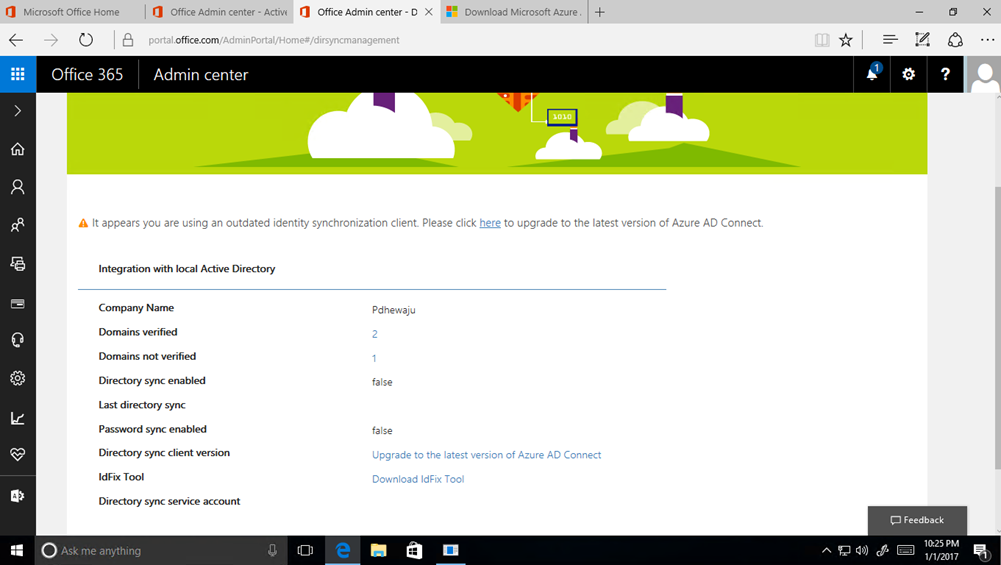This screenshot has width=1001, height=565.
Task: Refresh the page
Action: click(86, 40)
